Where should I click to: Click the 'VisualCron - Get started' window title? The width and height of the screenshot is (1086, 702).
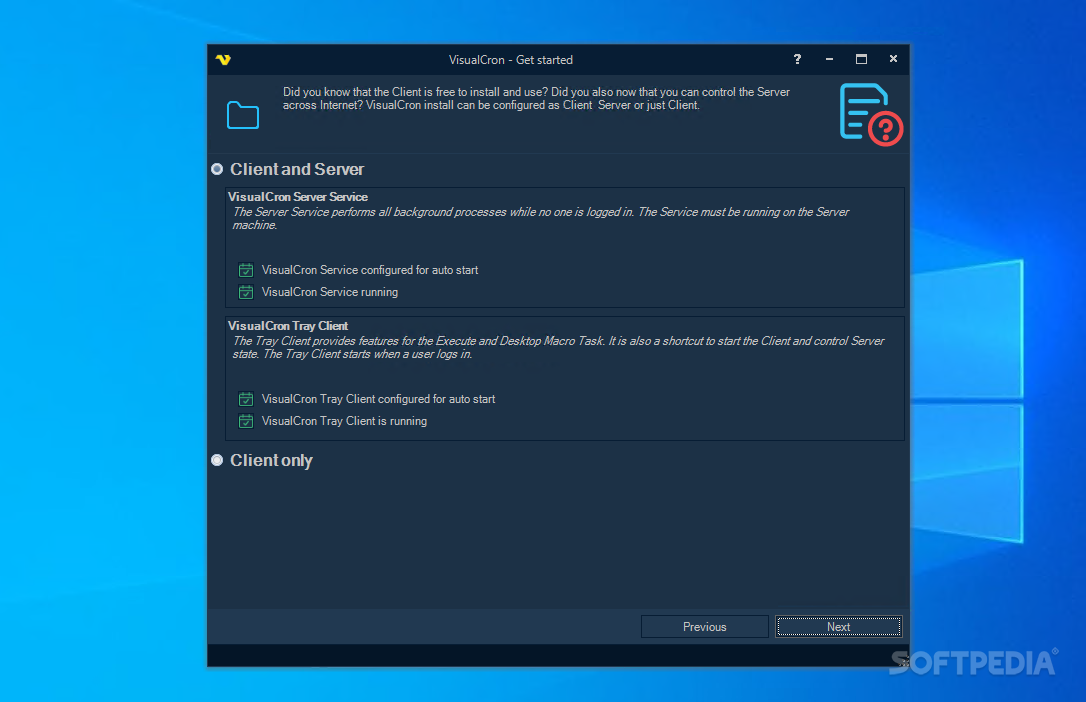[510, 60]
